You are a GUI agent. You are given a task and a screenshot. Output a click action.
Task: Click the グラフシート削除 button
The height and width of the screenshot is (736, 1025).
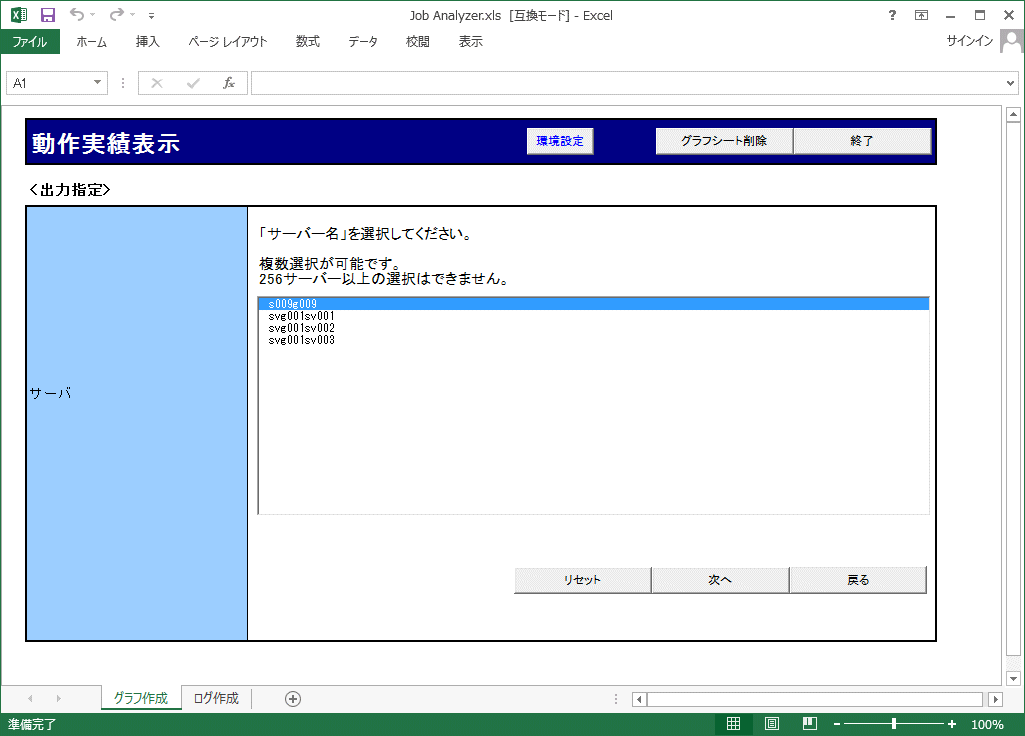[x=724, y=141]
